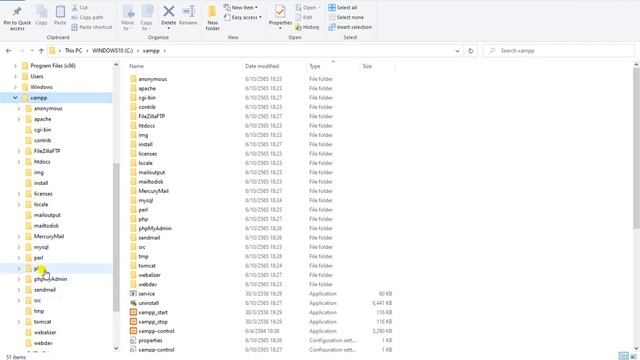Click the Rename icon
The width and height of the screenshot is (640, 360).
(x=188, y=16)
